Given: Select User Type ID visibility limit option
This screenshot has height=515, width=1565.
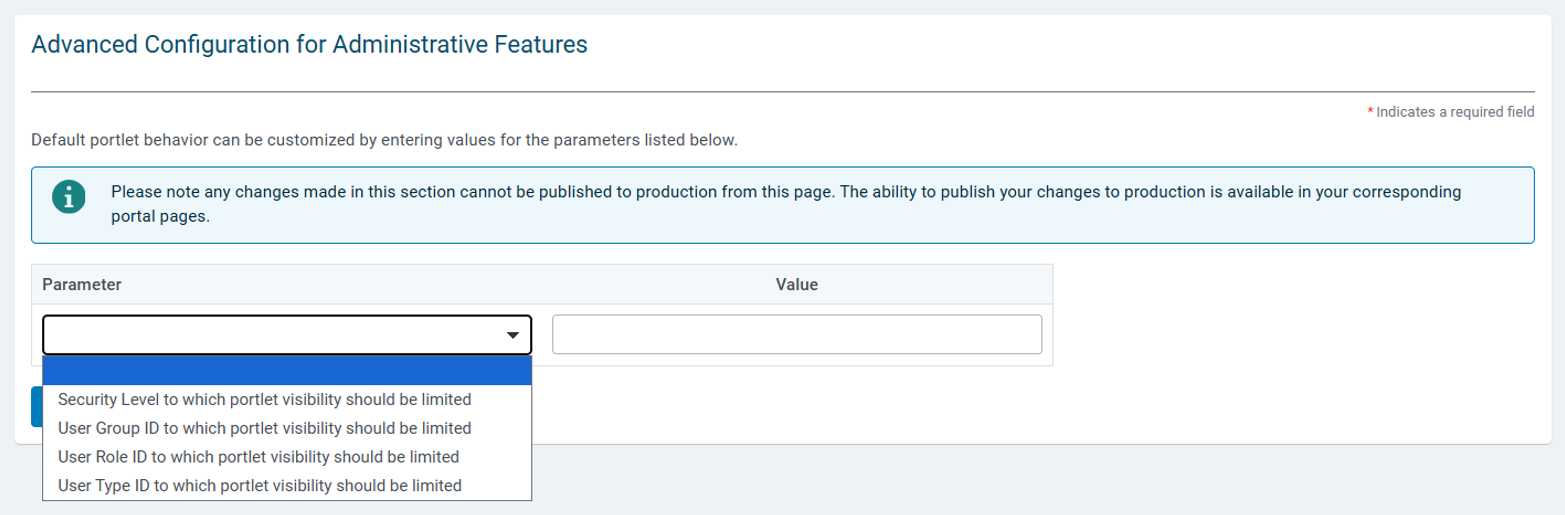Looking at the screenshot, I should click(x=260, y=486).
